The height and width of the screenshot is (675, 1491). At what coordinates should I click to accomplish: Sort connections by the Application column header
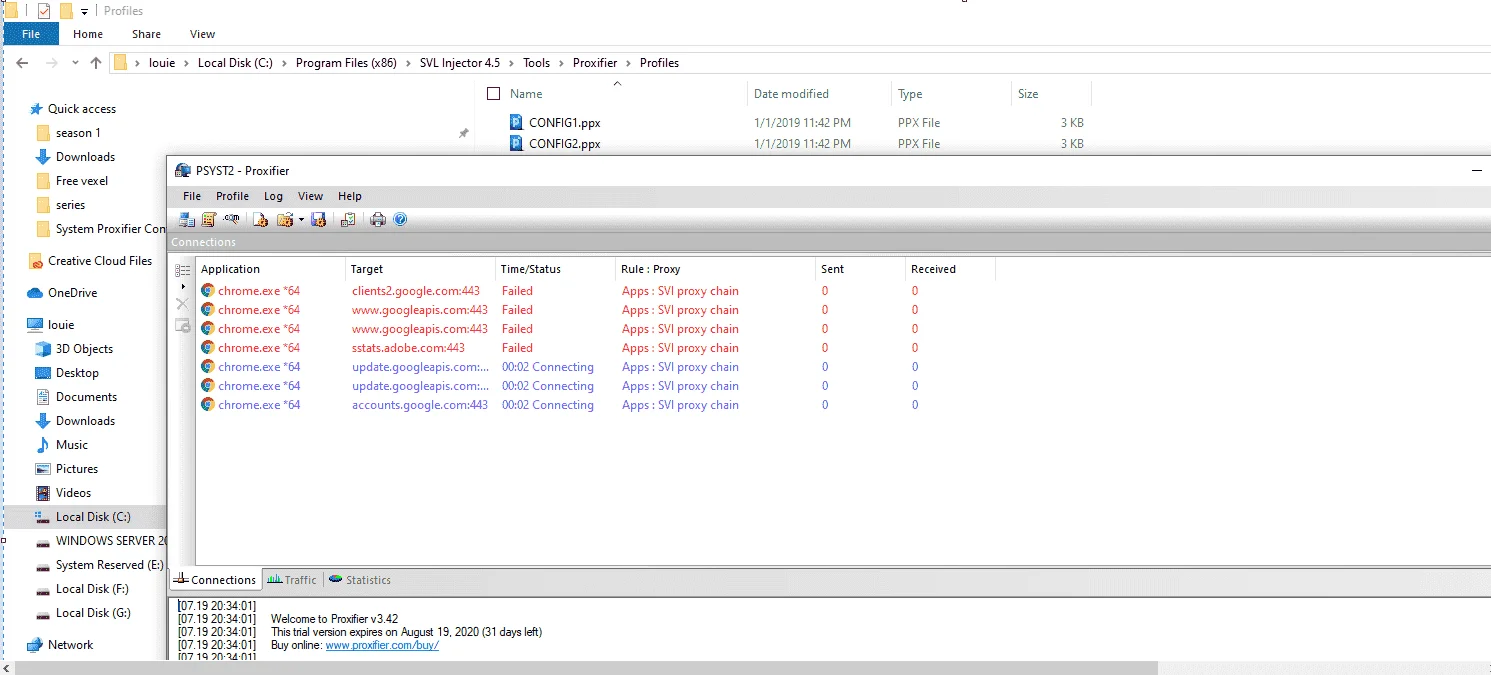[270, 269]
